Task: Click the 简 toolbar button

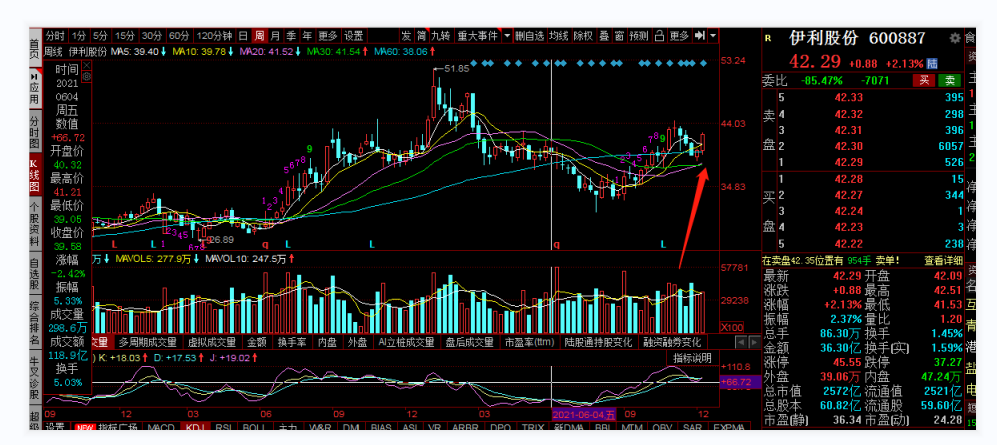Action: coord(422,36)
